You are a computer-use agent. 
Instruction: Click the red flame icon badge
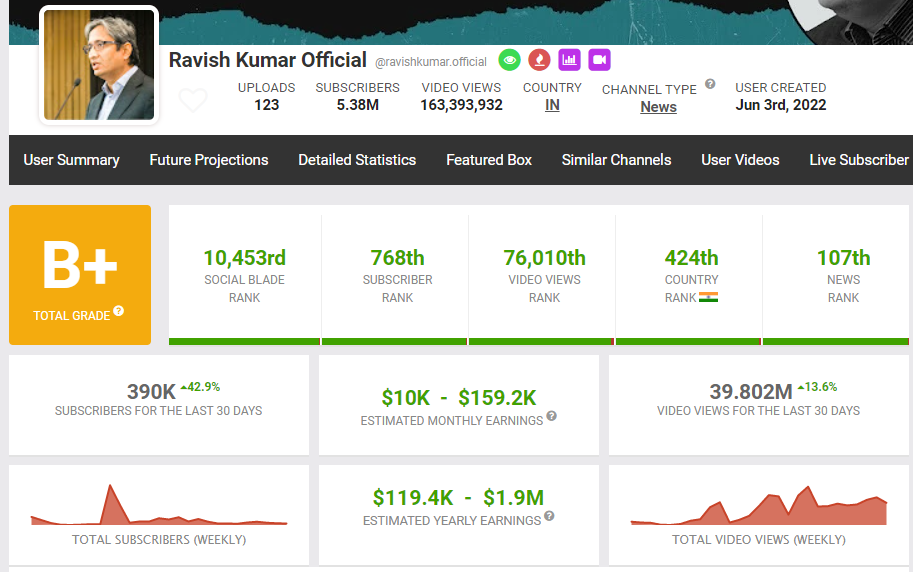(539, 60)
